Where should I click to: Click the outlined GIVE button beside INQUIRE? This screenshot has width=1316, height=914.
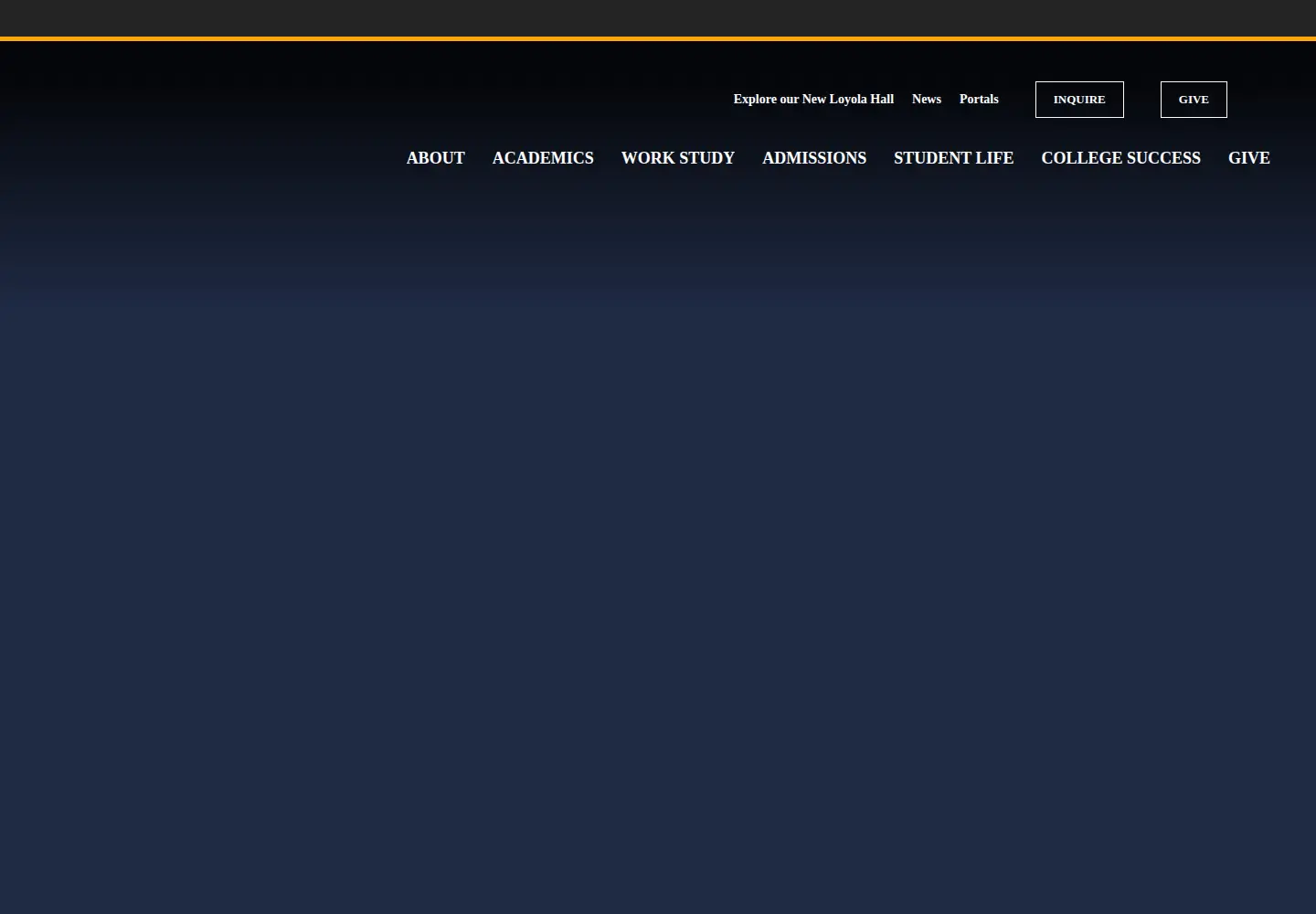click(1194, 100)
